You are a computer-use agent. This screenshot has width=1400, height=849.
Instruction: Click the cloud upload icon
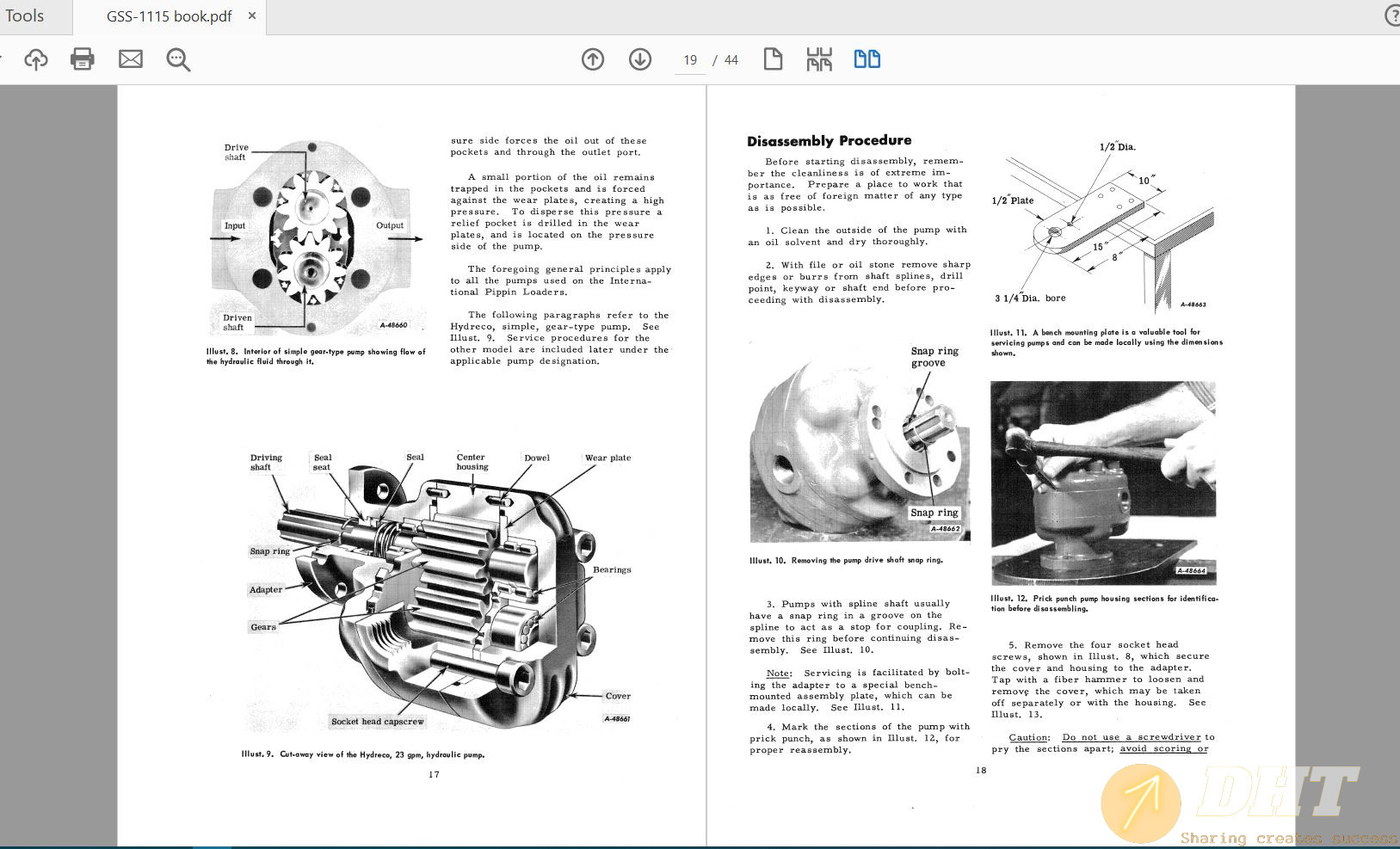pos(36,59)
